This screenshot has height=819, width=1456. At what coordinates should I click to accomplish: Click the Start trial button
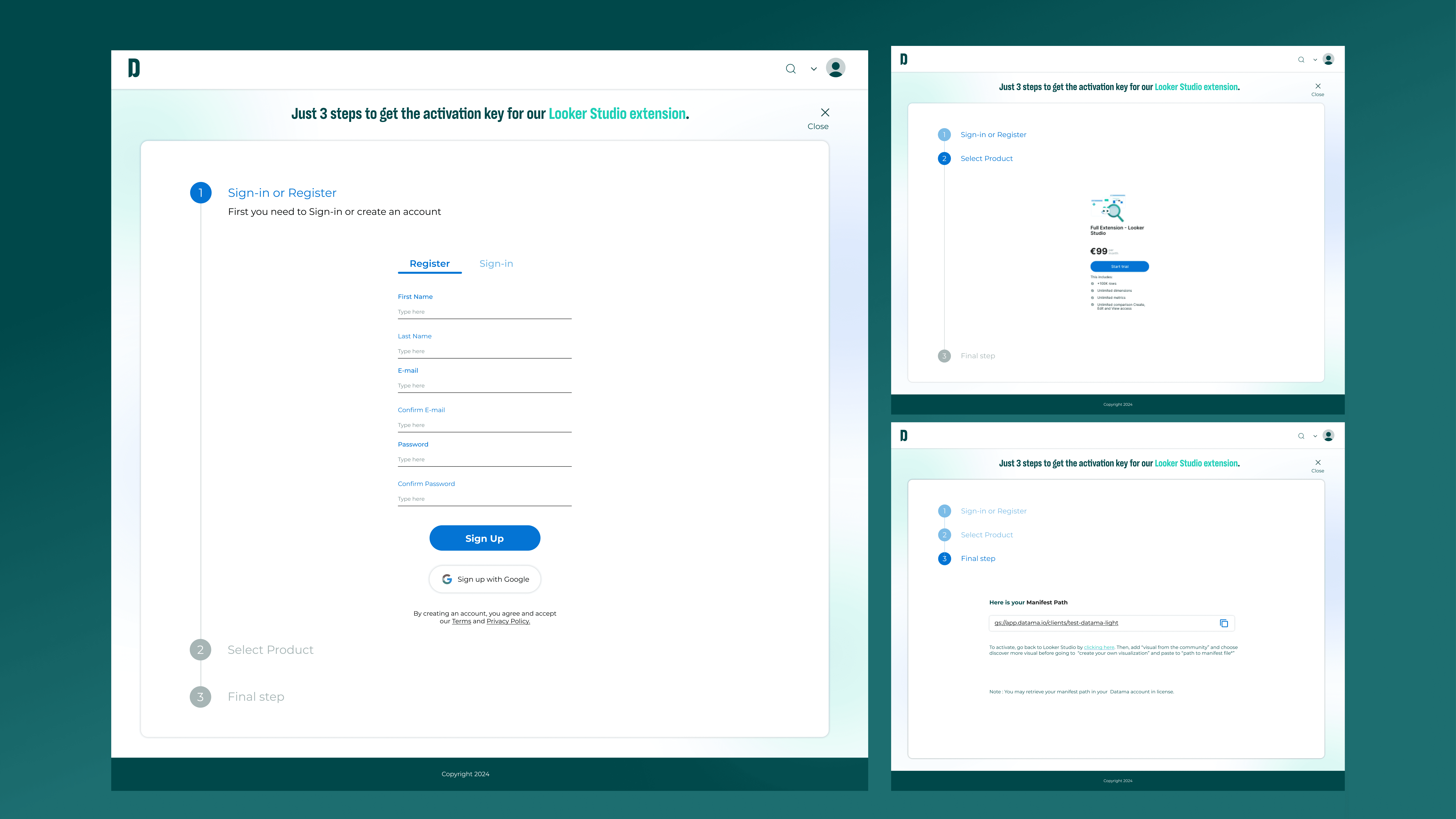(x=1120, y=267)
